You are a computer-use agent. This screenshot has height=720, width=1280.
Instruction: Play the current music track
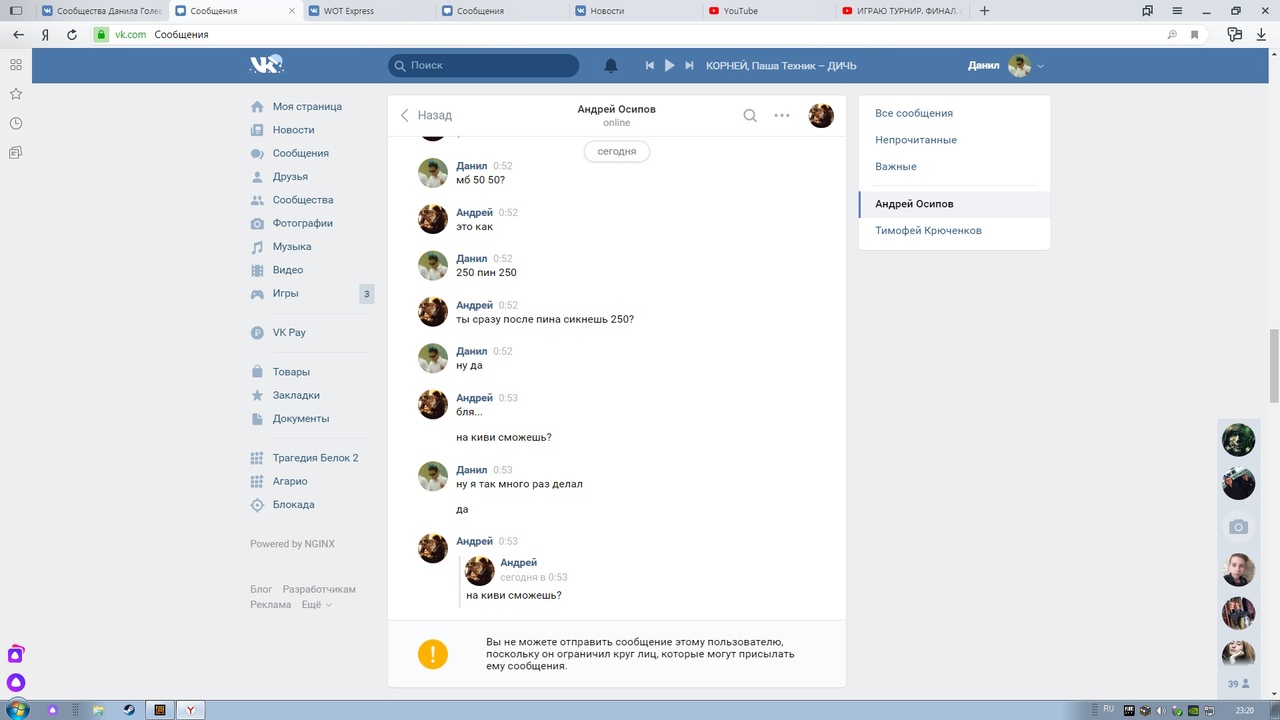point(669,66)
